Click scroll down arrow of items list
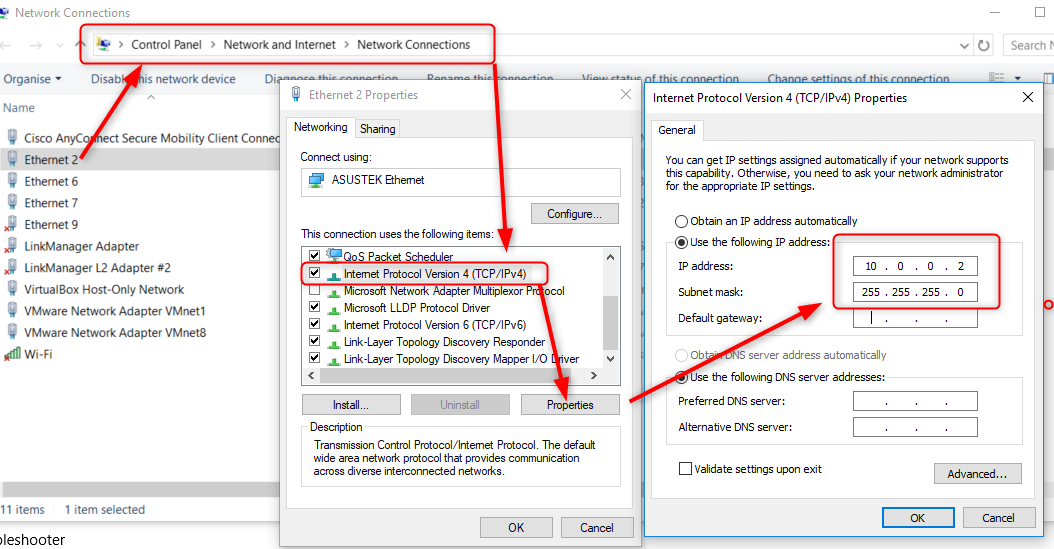The width and height of the screenshot is (1054, 549). (610, 359)
